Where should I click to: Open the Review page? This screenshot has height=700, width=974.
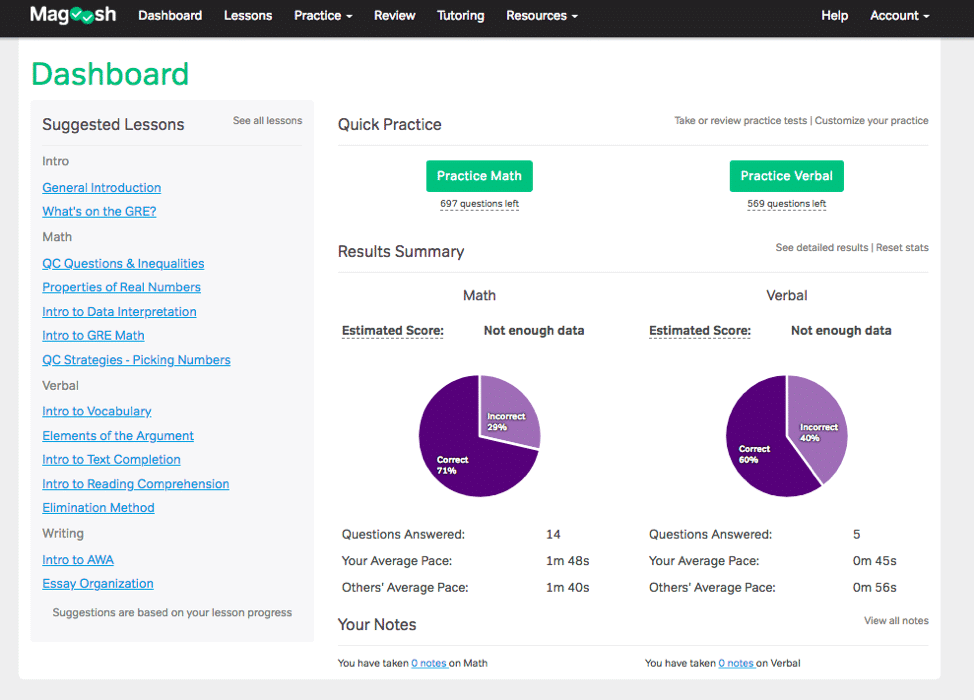[394, 16]
